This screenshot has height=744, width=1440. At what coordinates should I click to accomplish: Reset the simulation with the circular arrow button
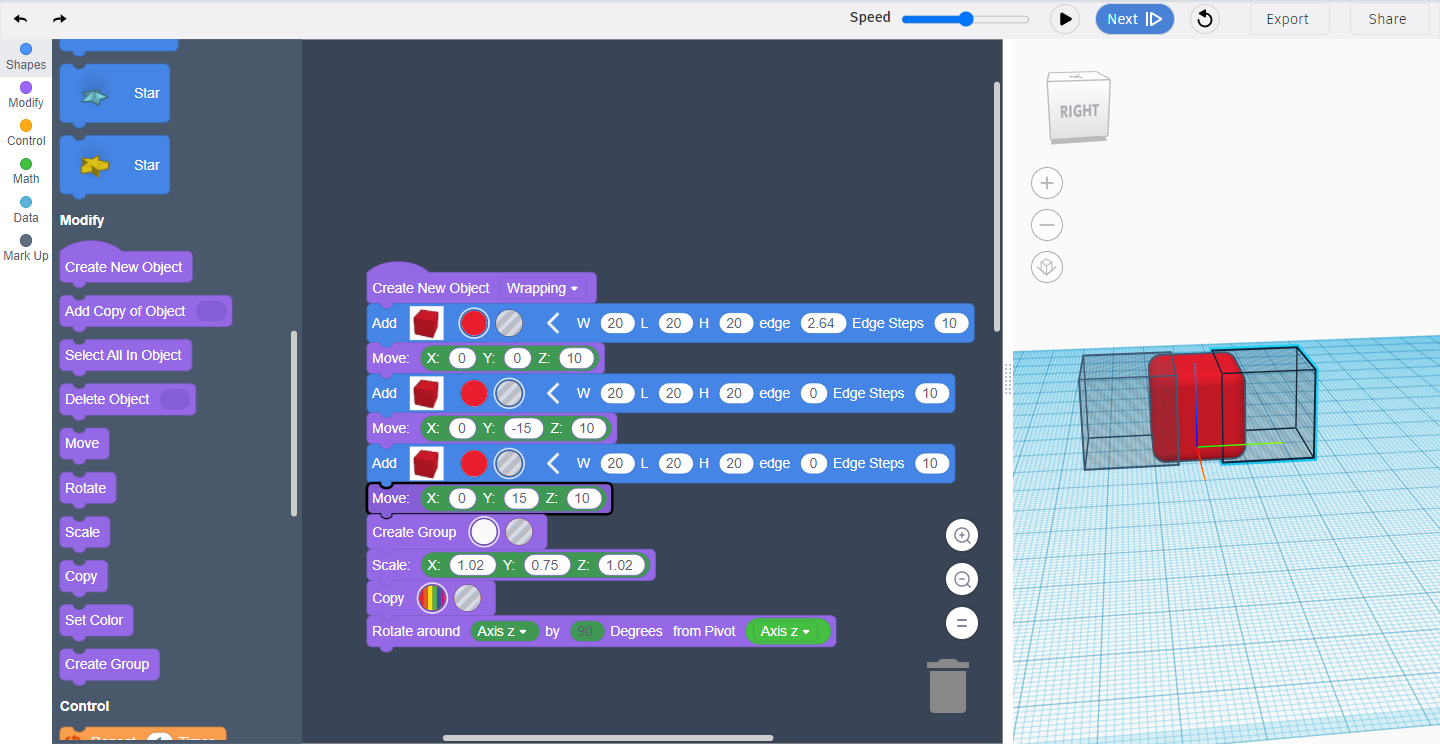tap(1205, 19)
